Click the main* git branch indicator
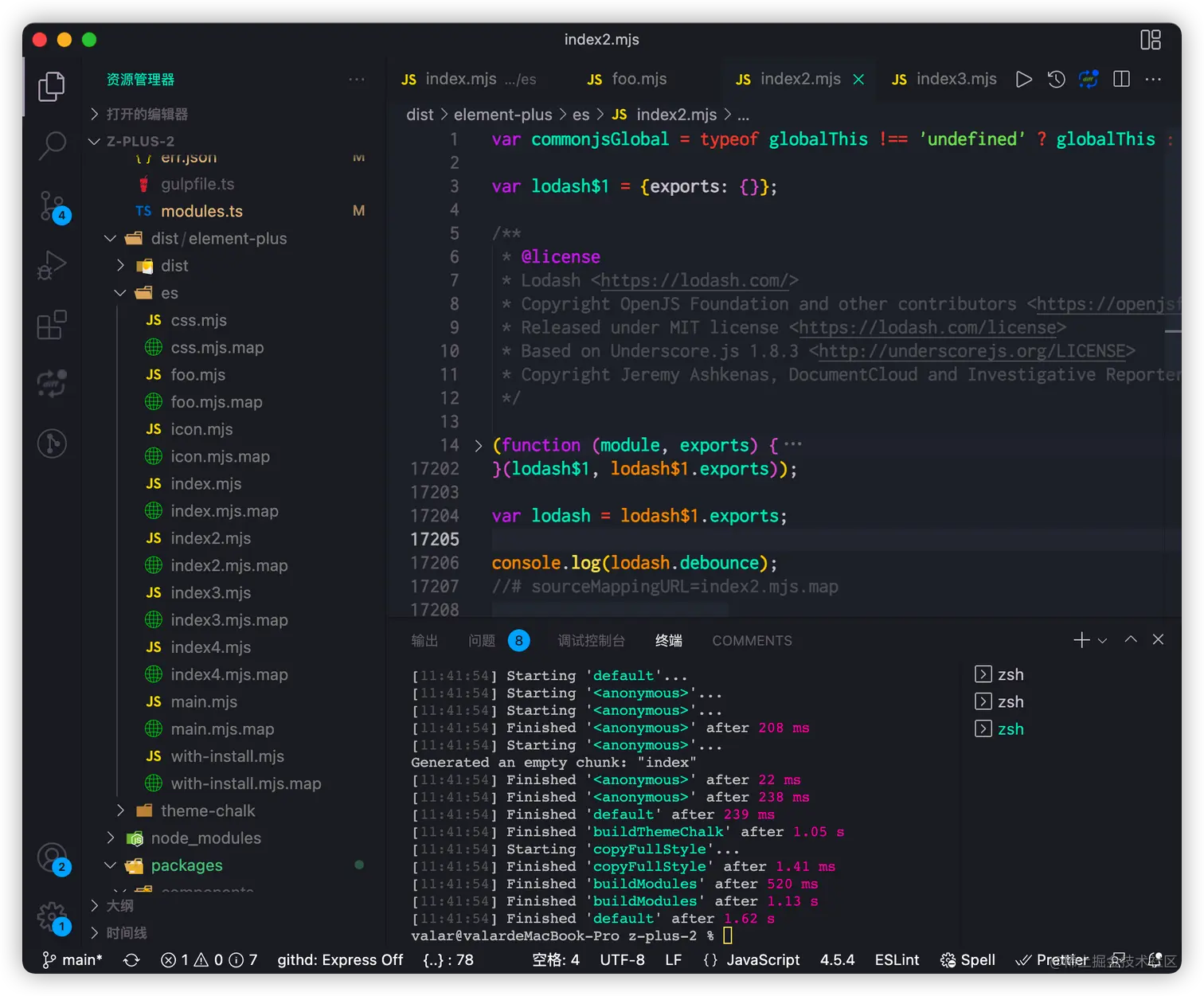 click(x=72, y=960)
